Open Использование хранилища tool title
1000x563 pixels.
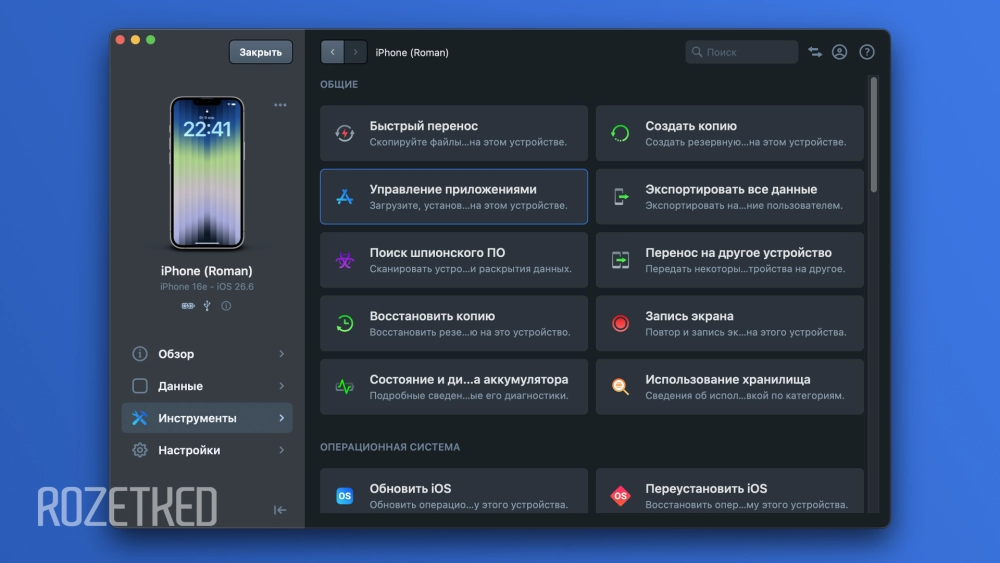(728, 379)
